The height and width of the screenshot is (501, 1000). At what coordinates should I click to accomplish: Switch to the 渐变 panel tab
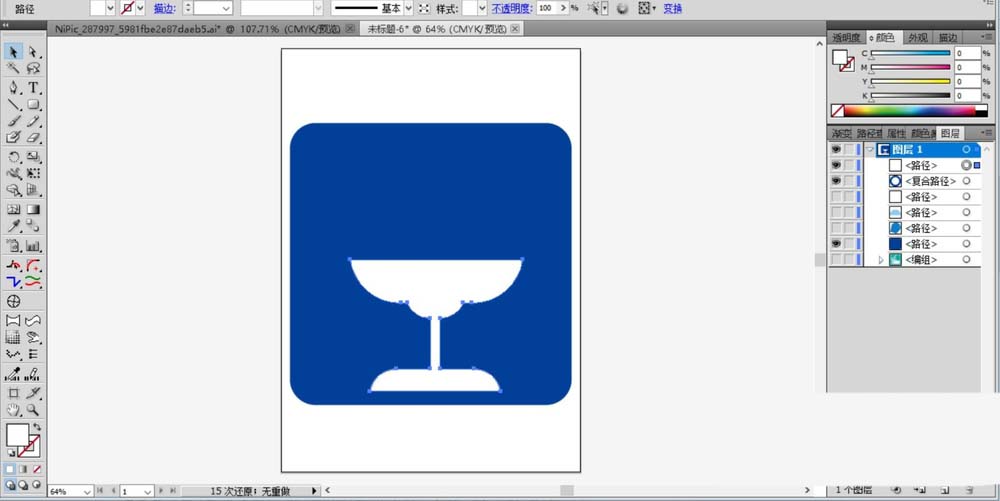coord(841,133)
